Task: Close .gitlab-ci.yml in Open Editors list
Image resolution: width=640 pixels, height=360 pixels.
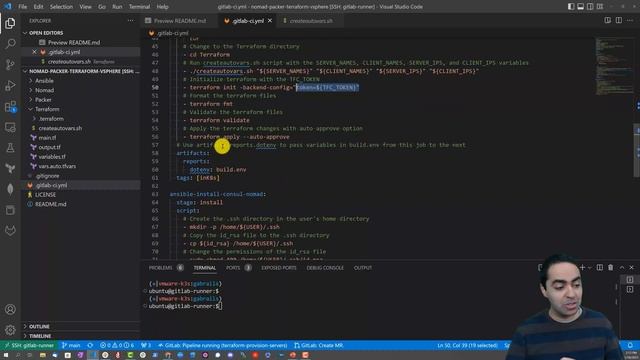Action: [34, 52]
